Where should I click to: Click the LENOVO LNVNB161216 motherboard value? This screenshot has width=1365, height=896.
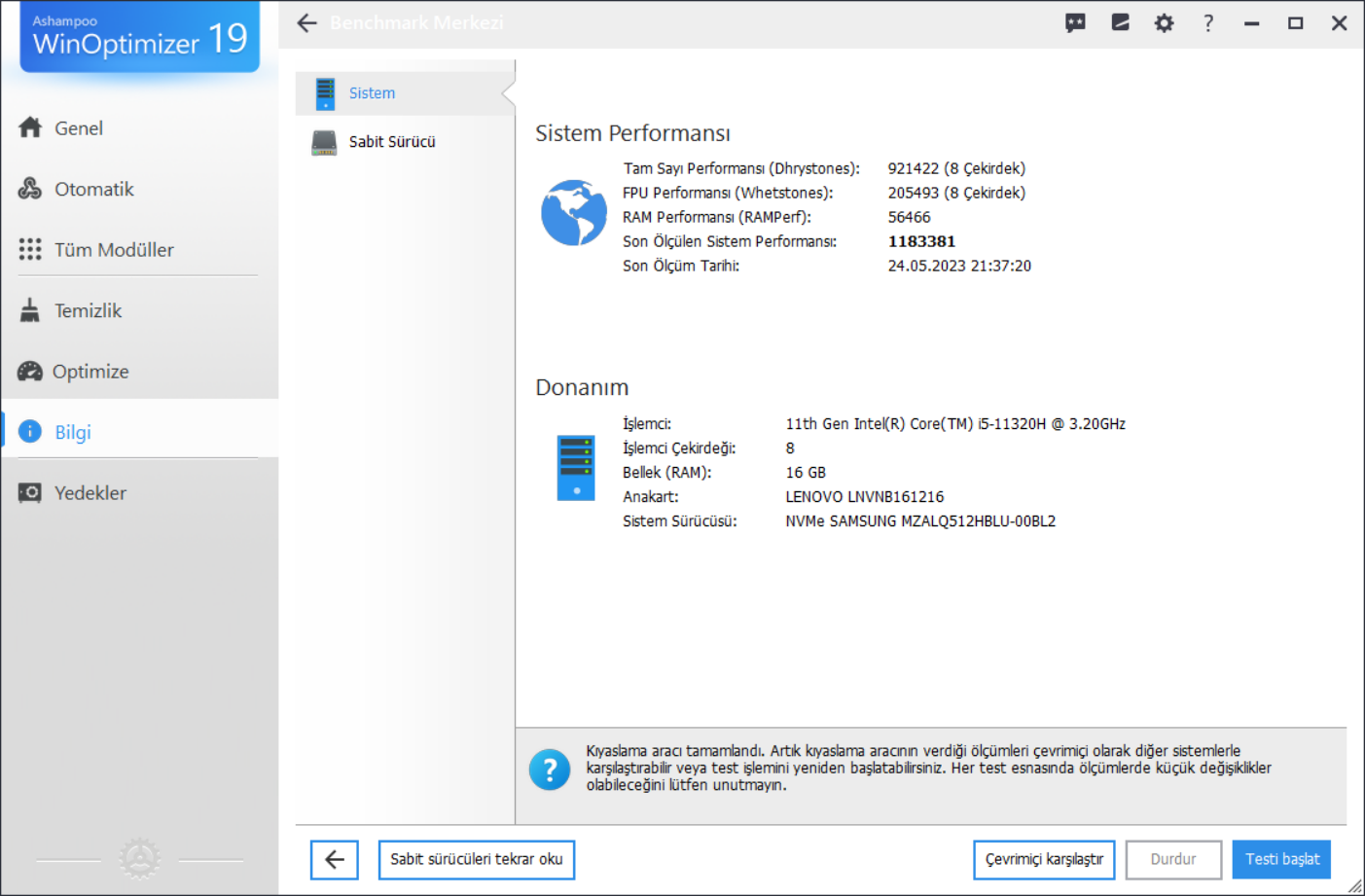pyautogui.click(x=865, y=497)
